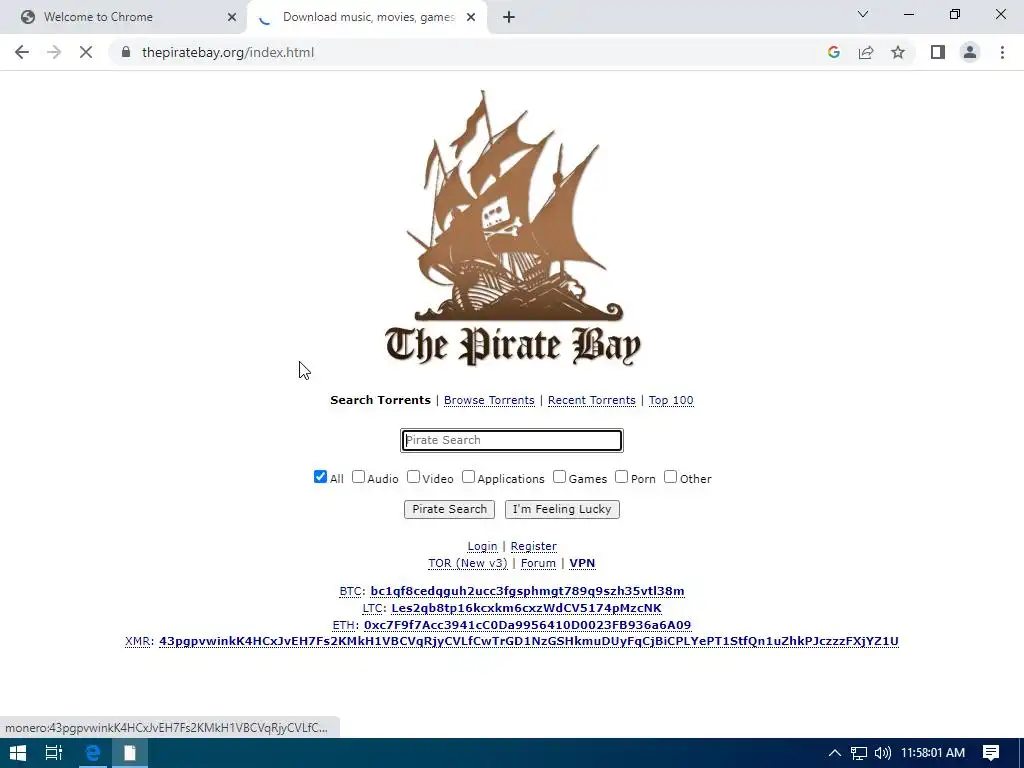Open the volume tray icon

click(882, 753)
